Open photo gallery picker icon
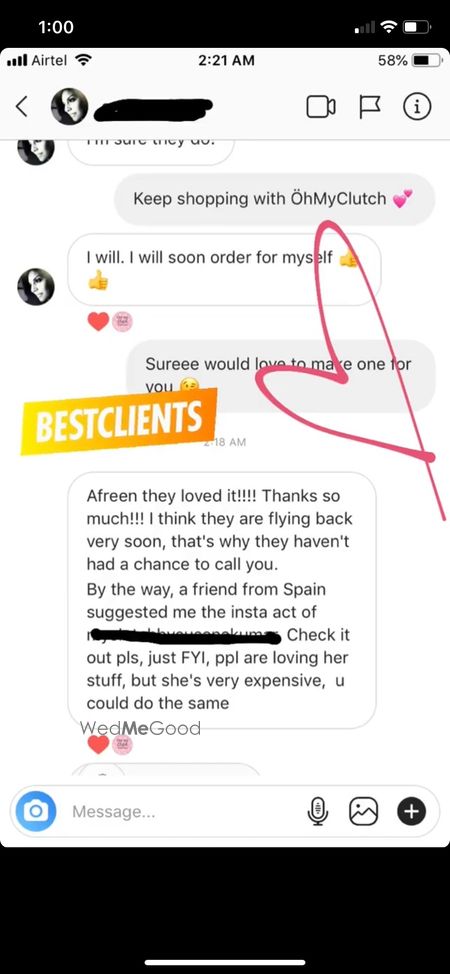The height and width of the screenshot is (974, 450). [x=364, y=811]
